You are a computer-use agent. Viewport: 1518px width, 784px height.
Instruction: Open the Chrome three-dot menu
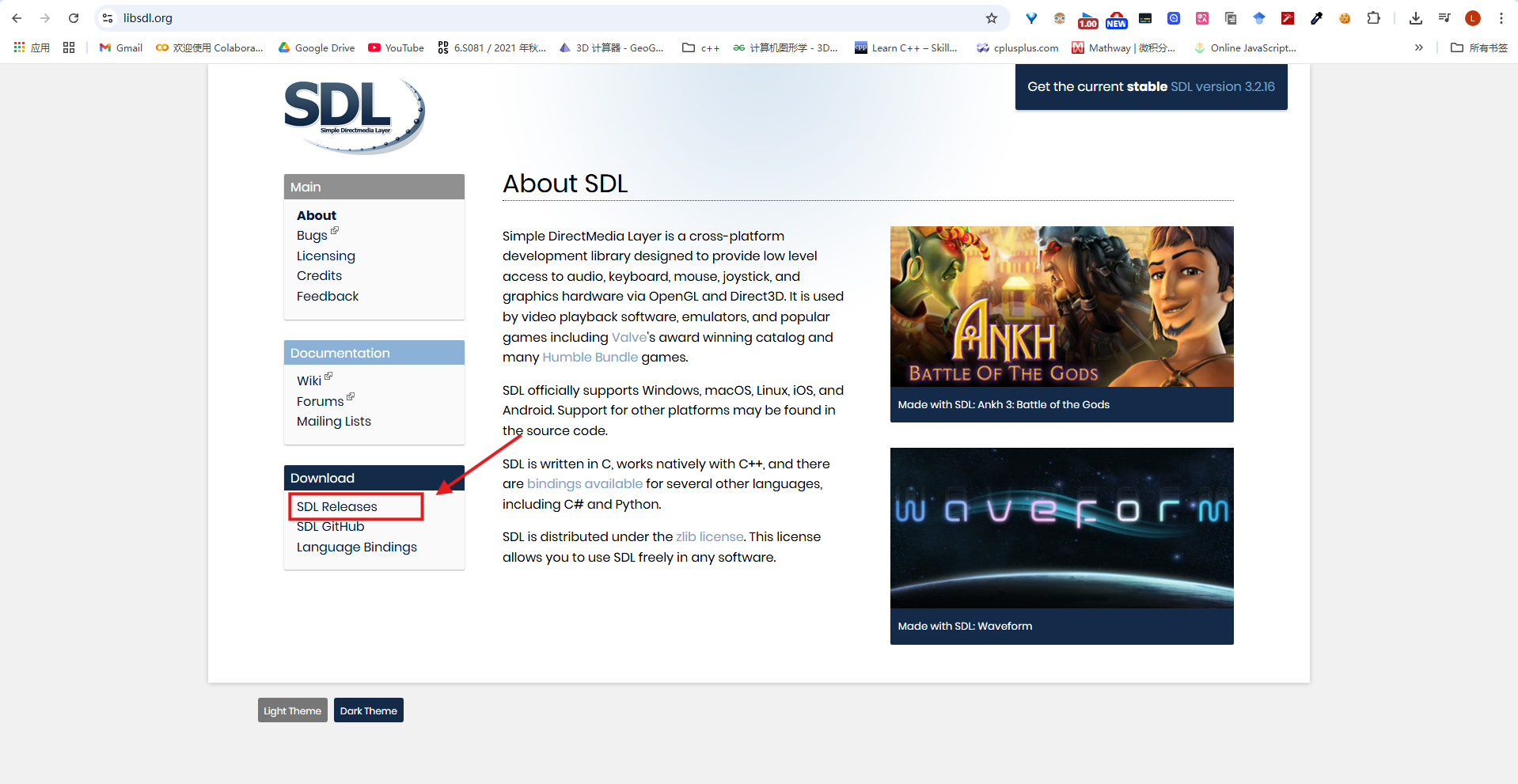(1501, 17)
